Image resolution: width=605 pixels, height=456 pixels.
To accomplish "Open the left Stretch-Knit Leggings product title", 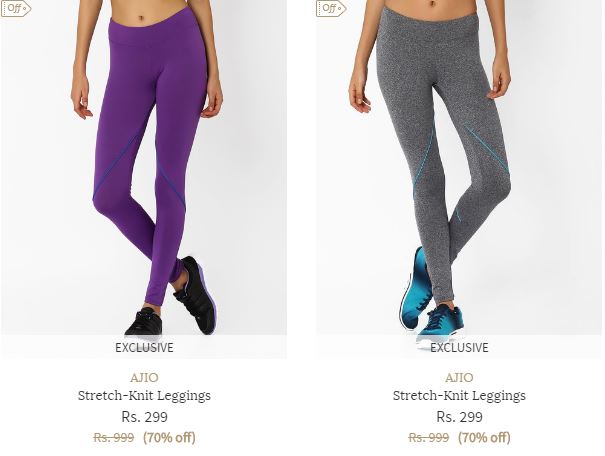I will pos(144,396).
